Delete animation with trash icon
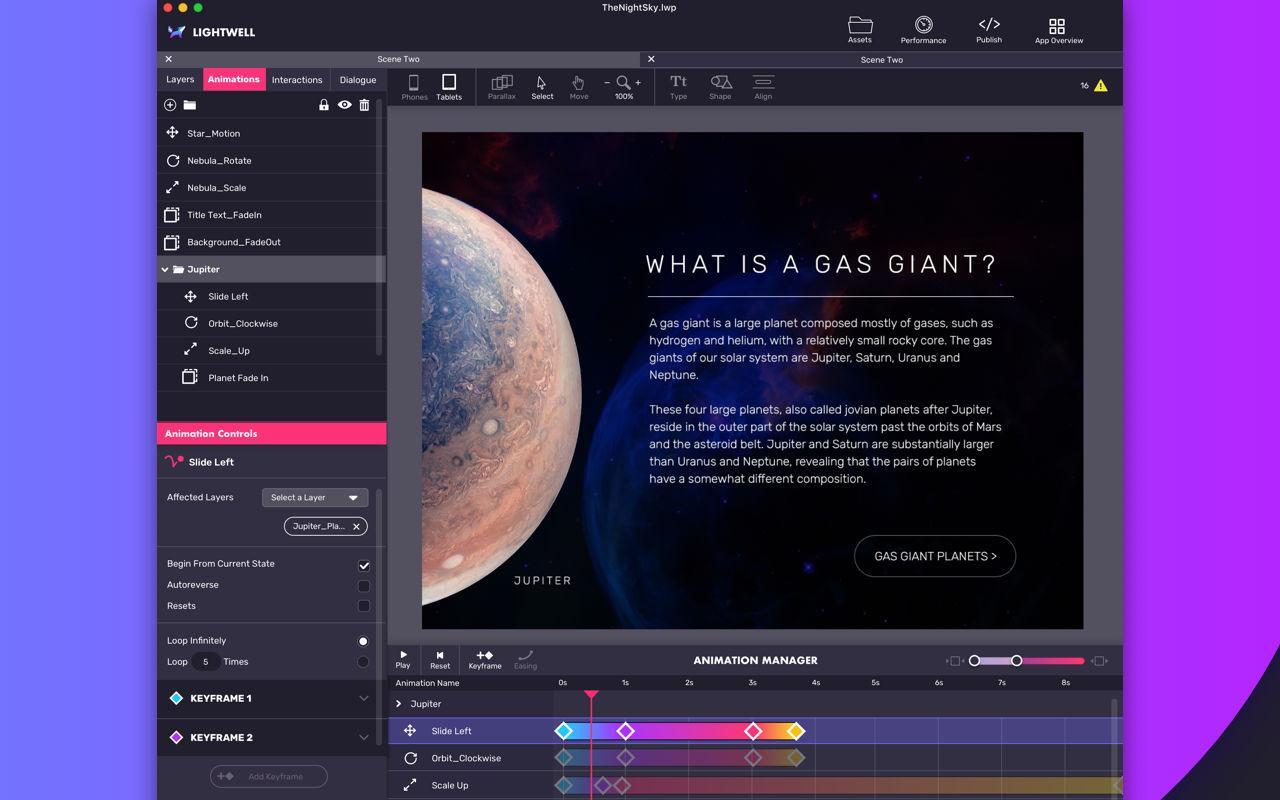 click(x=364, y=105)
